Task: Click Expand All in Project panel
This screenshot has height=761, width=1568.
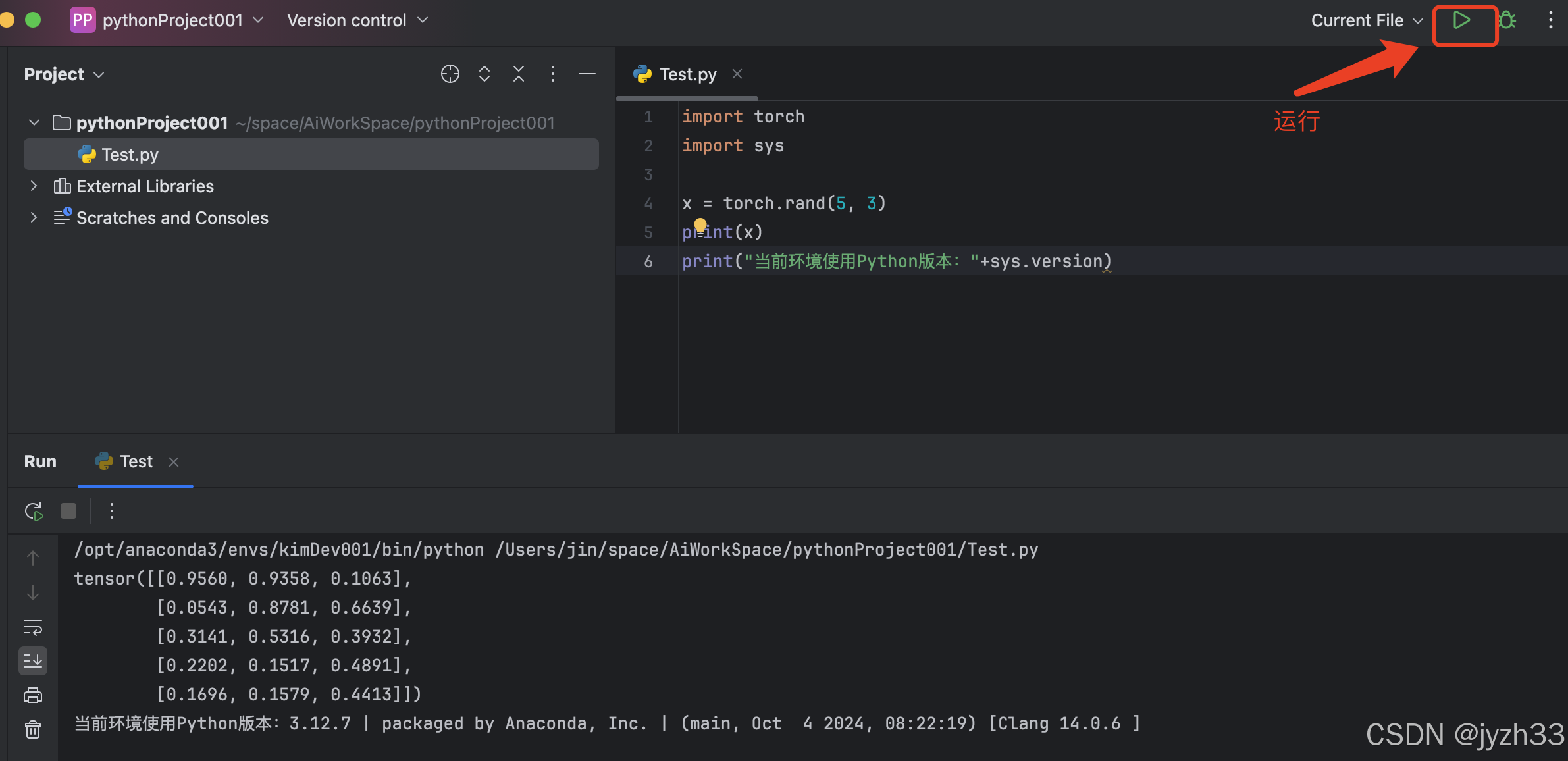Action: coord(484,74)
